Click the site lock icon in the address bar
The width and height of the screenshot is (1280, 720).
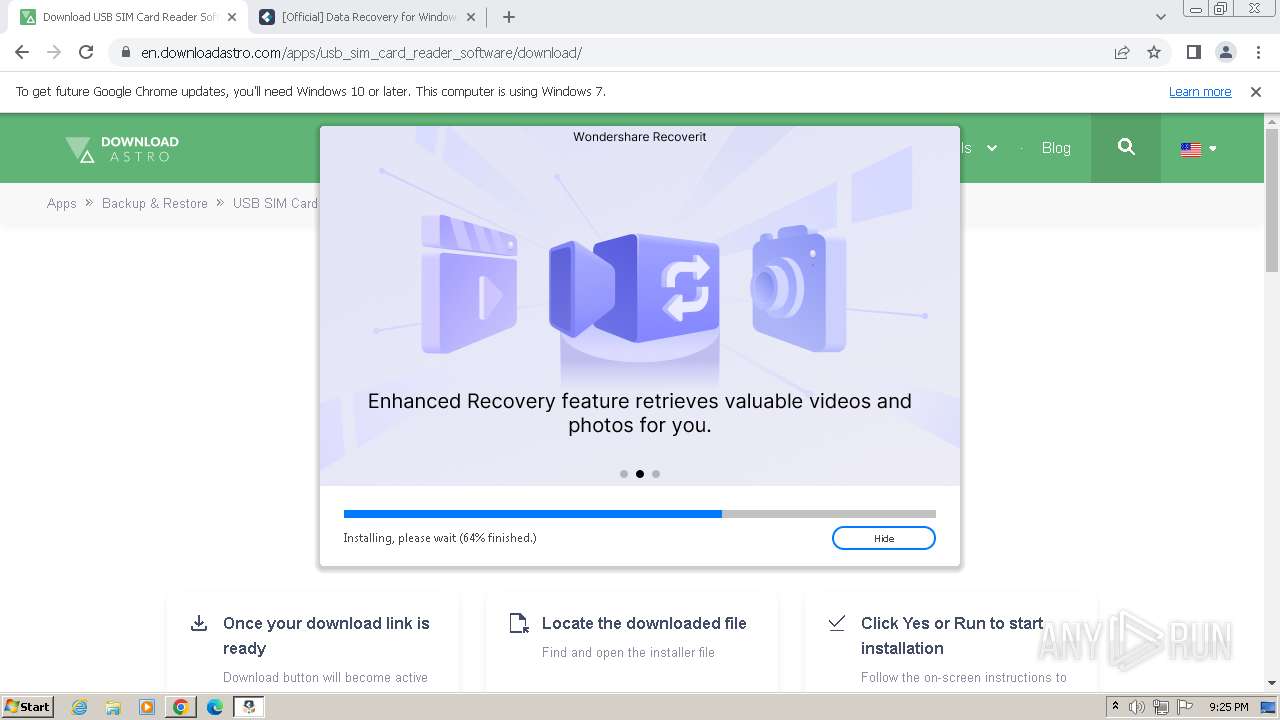tap(125, 53)
